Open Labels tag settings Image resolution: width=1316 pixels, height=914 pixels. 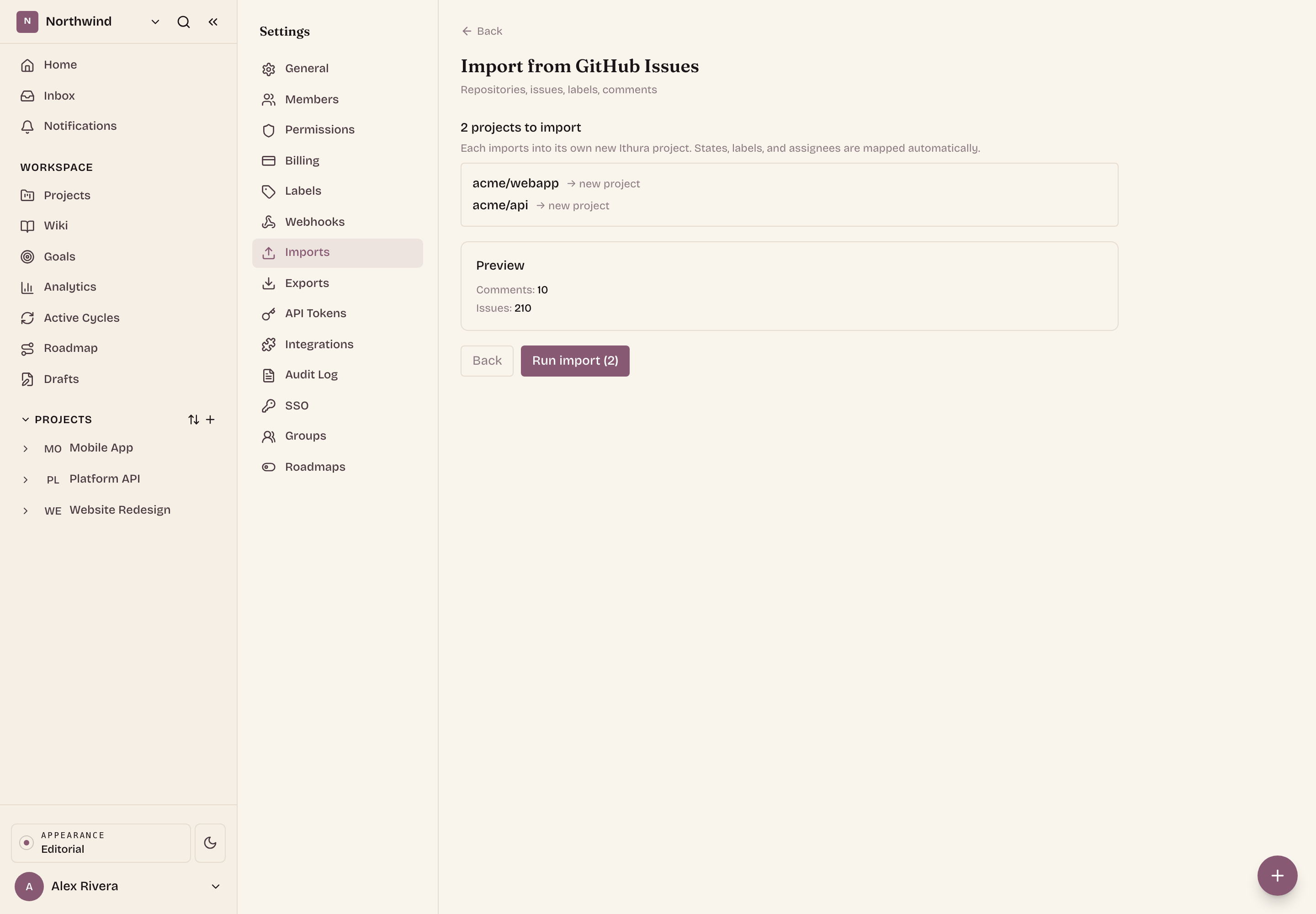coord(337,191)
